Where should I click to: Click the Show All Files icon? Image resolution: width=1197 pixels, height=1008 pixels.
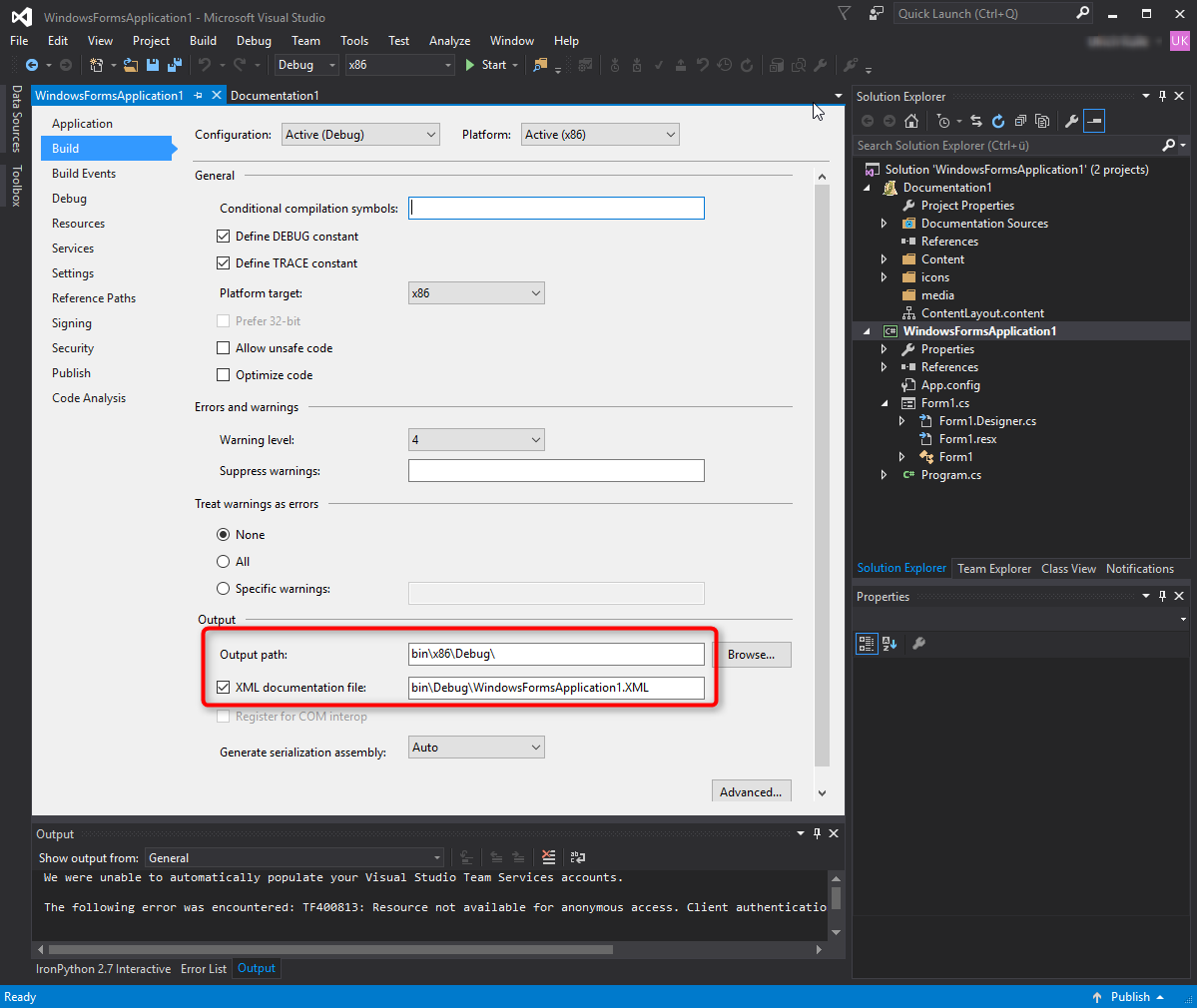pyautogui.click(x=1042, y=121)
